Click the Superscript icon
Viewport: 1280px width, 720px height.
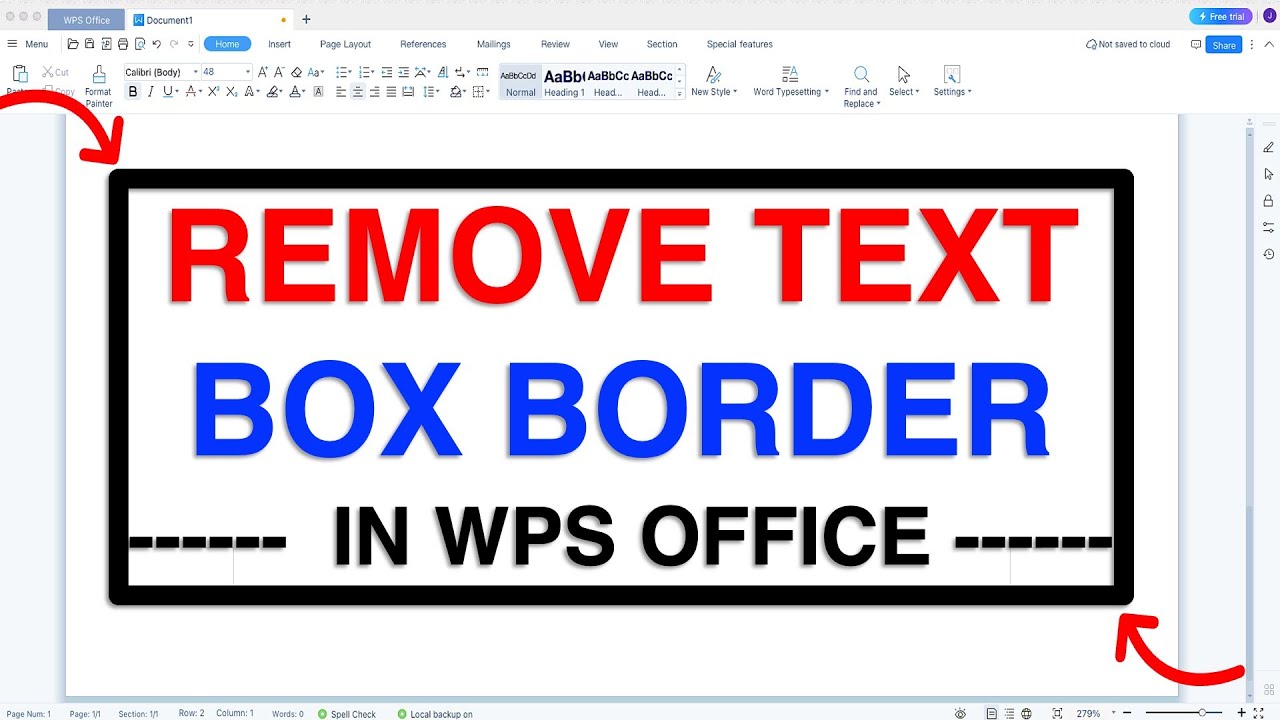tap(213, 91)
